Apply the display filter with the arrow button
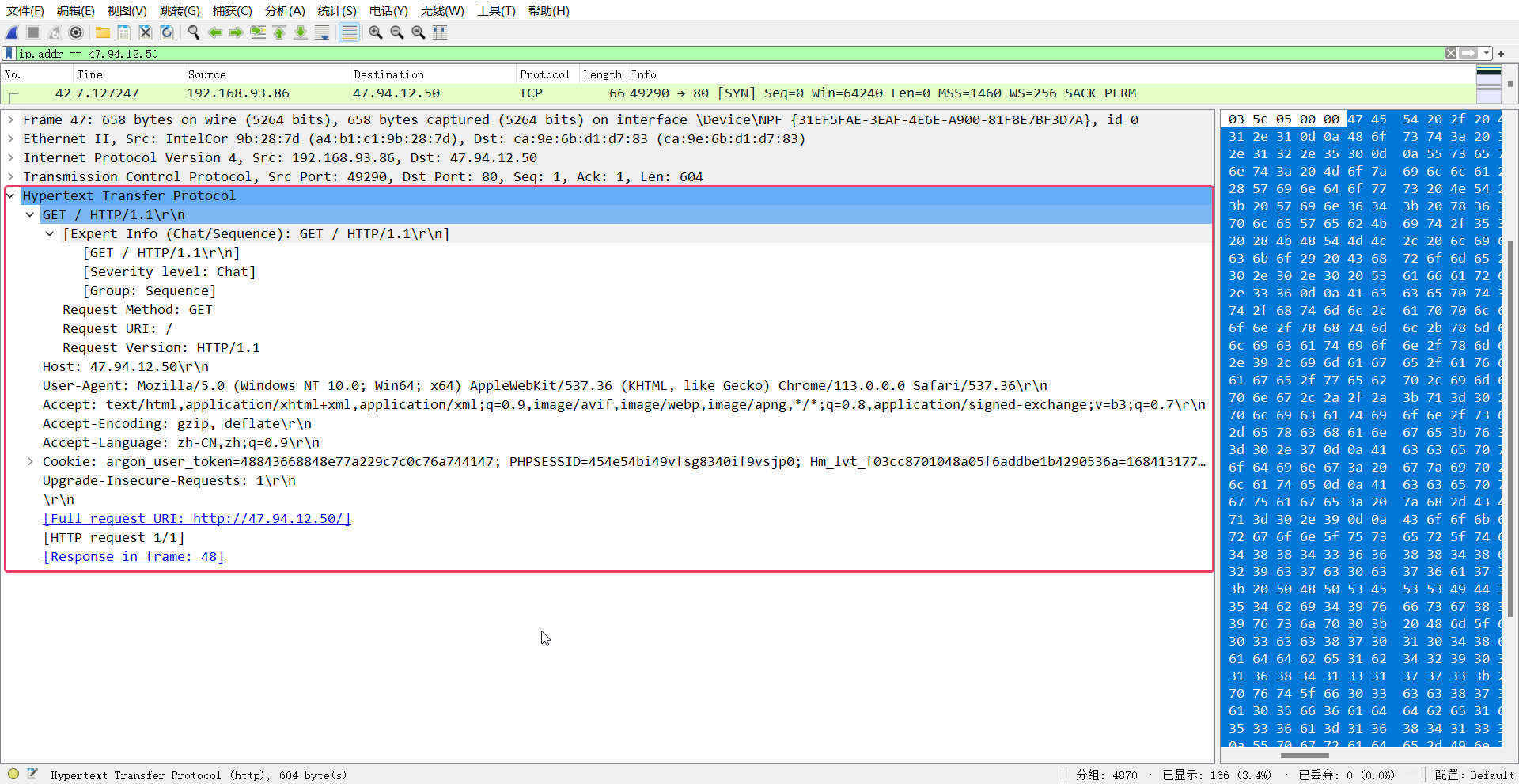This screenshot has height=784, width=1519. (1469, 54)
